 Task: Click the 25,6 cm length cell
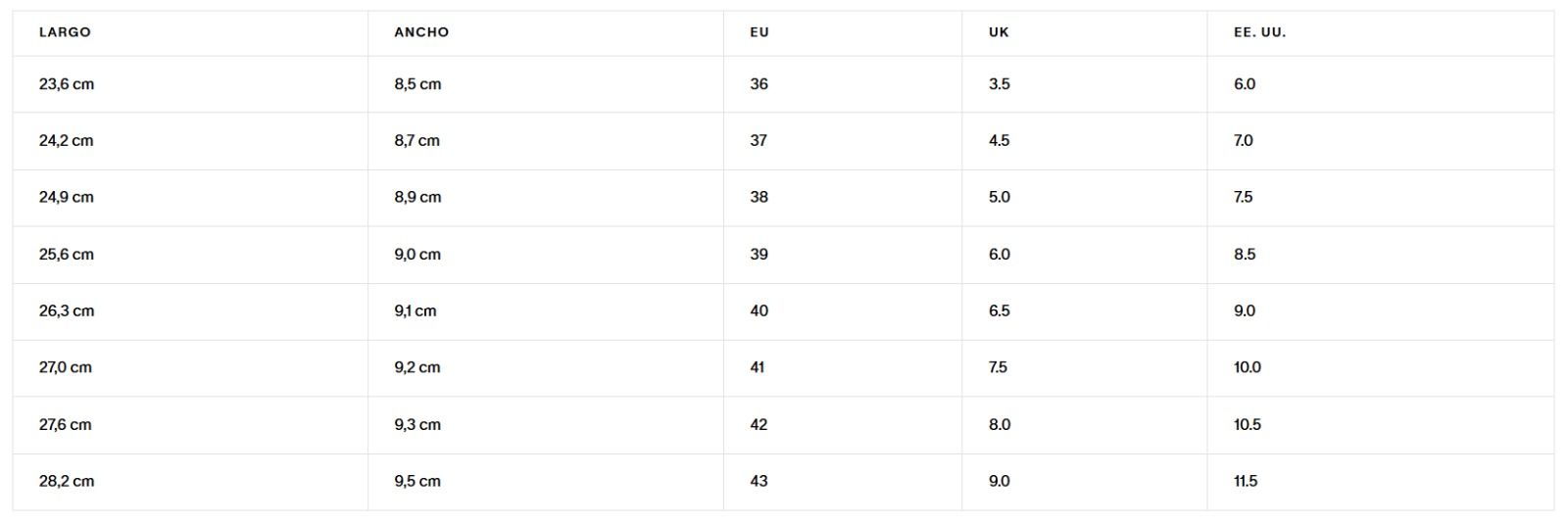point(67,255)
